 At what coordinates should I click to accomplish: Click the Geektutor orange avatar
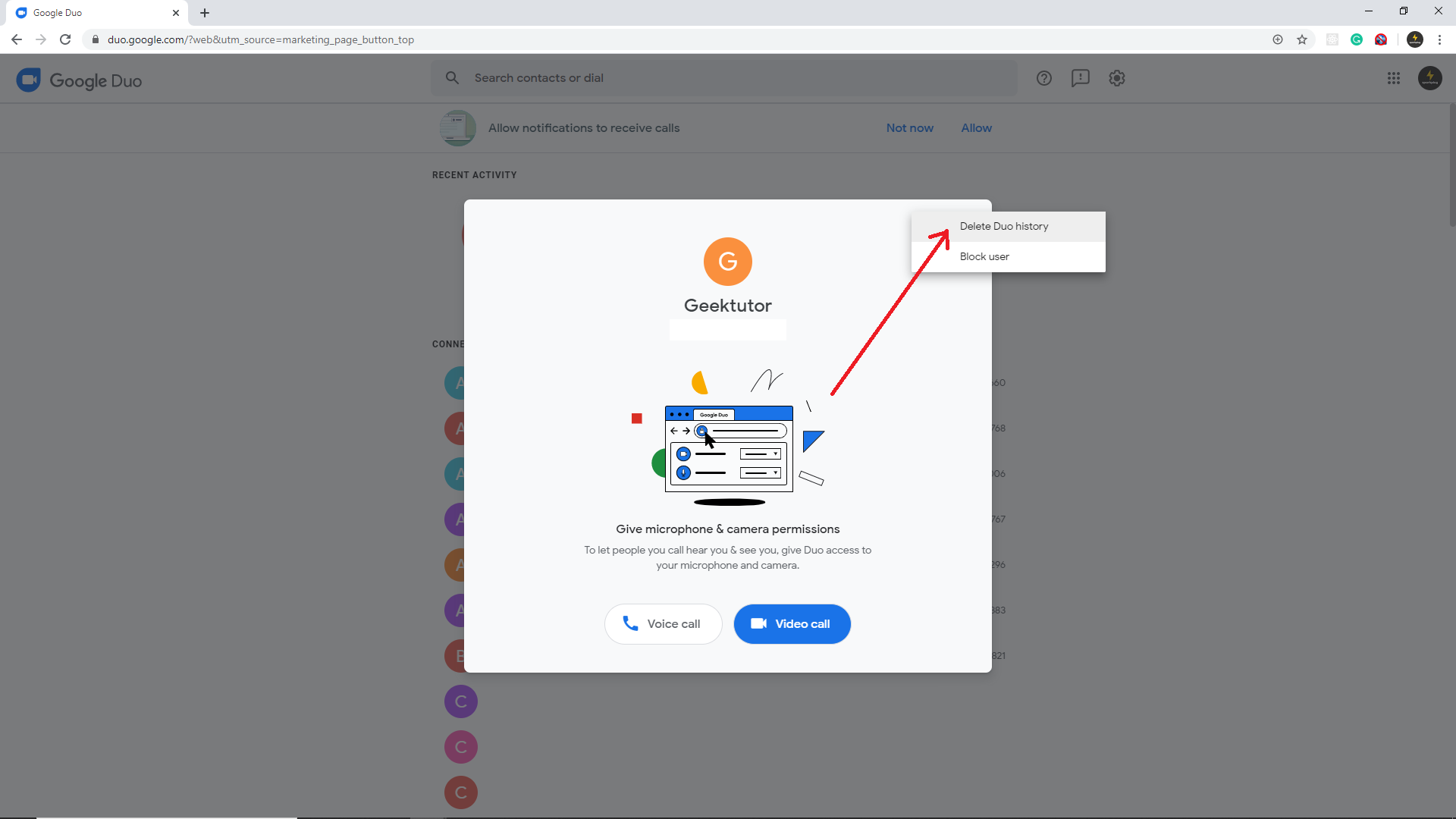coord(727,262)
